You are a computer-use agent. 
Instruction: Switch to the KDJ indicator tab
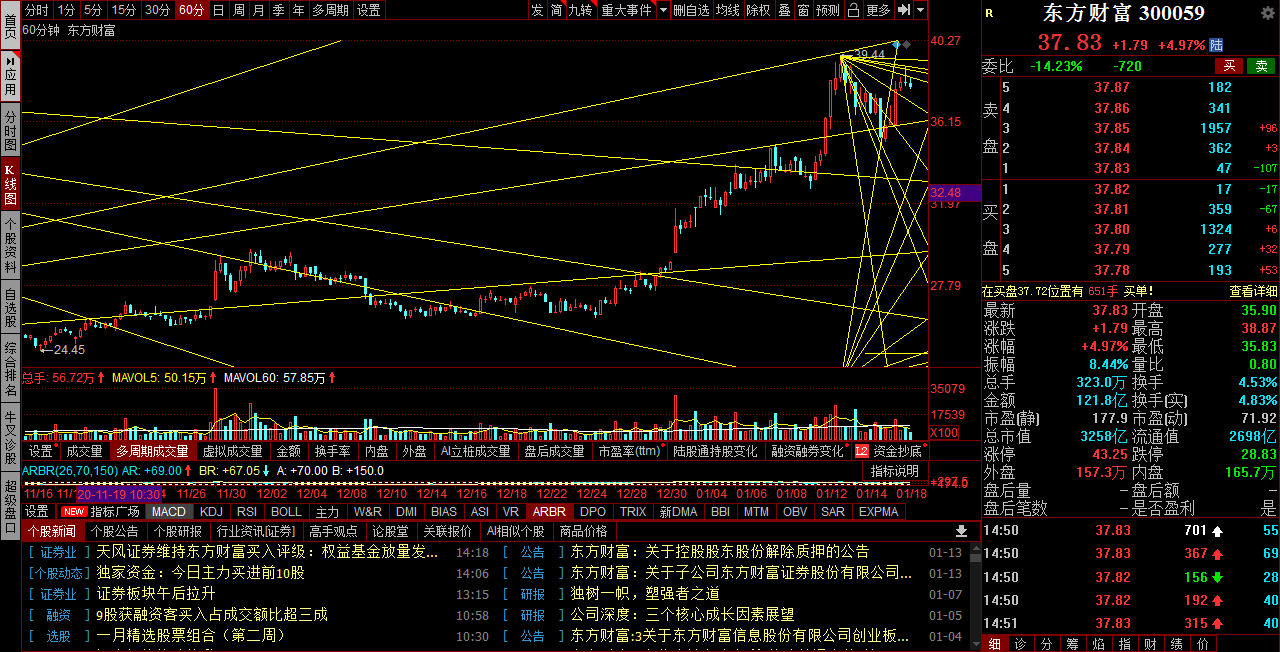211,511
